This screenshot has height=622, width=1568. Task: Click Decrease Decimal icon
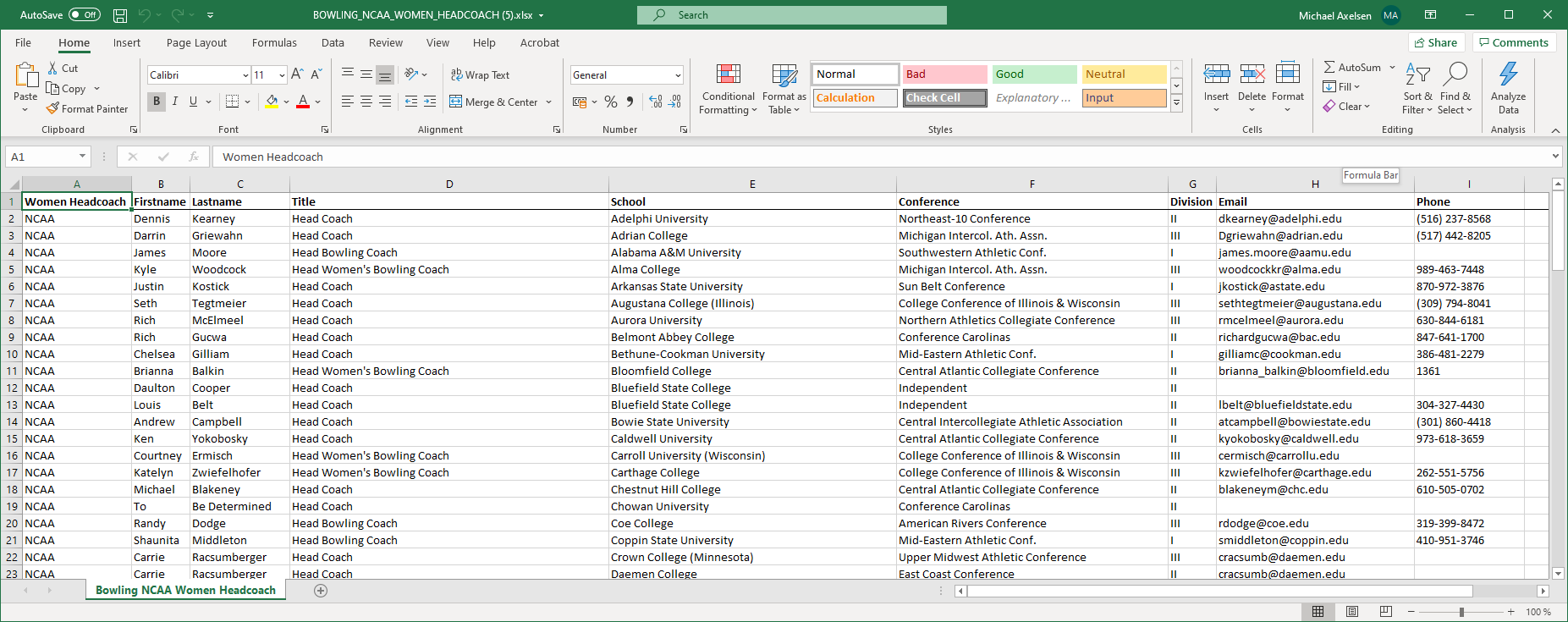click(x=674, y=102)
